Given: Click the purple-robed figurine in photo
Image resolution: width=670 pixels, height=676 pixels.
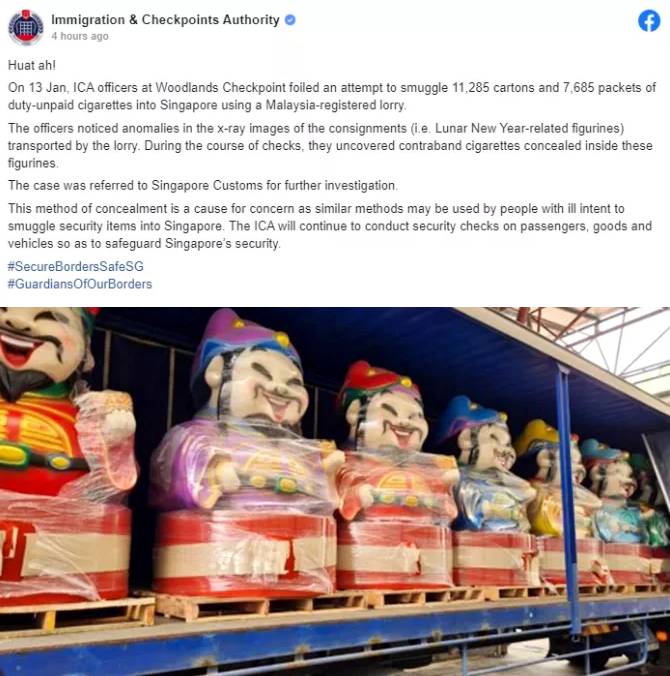Looking at the screenshot, I should (246, 448).
